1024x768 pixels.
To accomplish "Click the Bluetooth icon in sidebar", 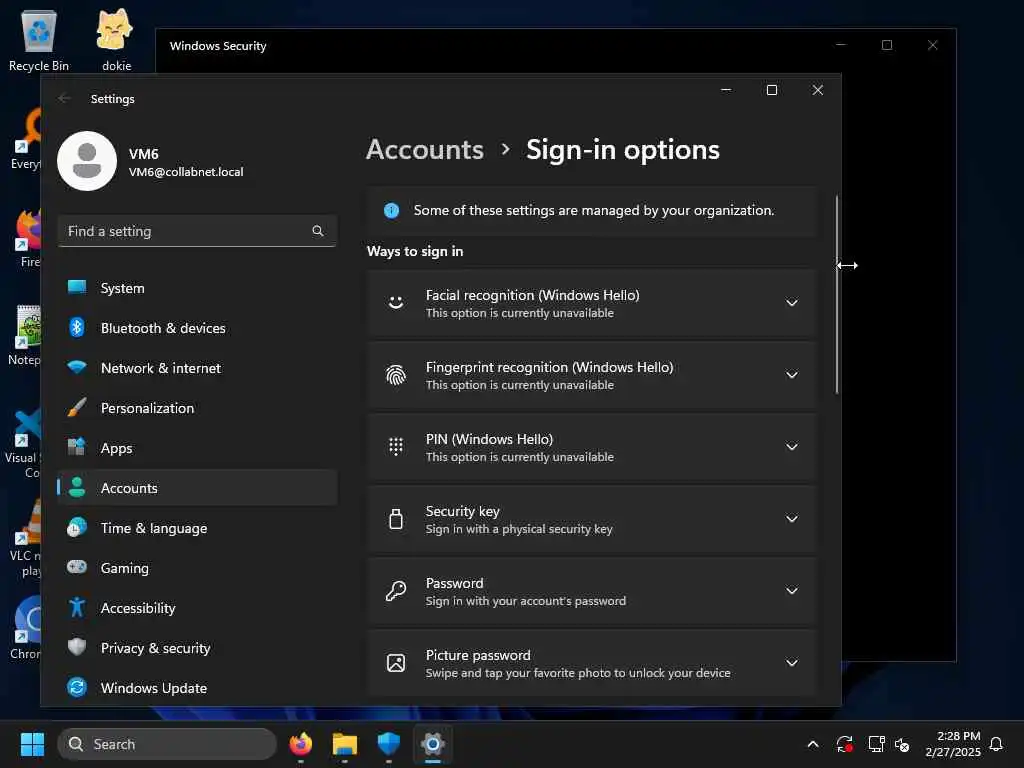I will point(77,327).
